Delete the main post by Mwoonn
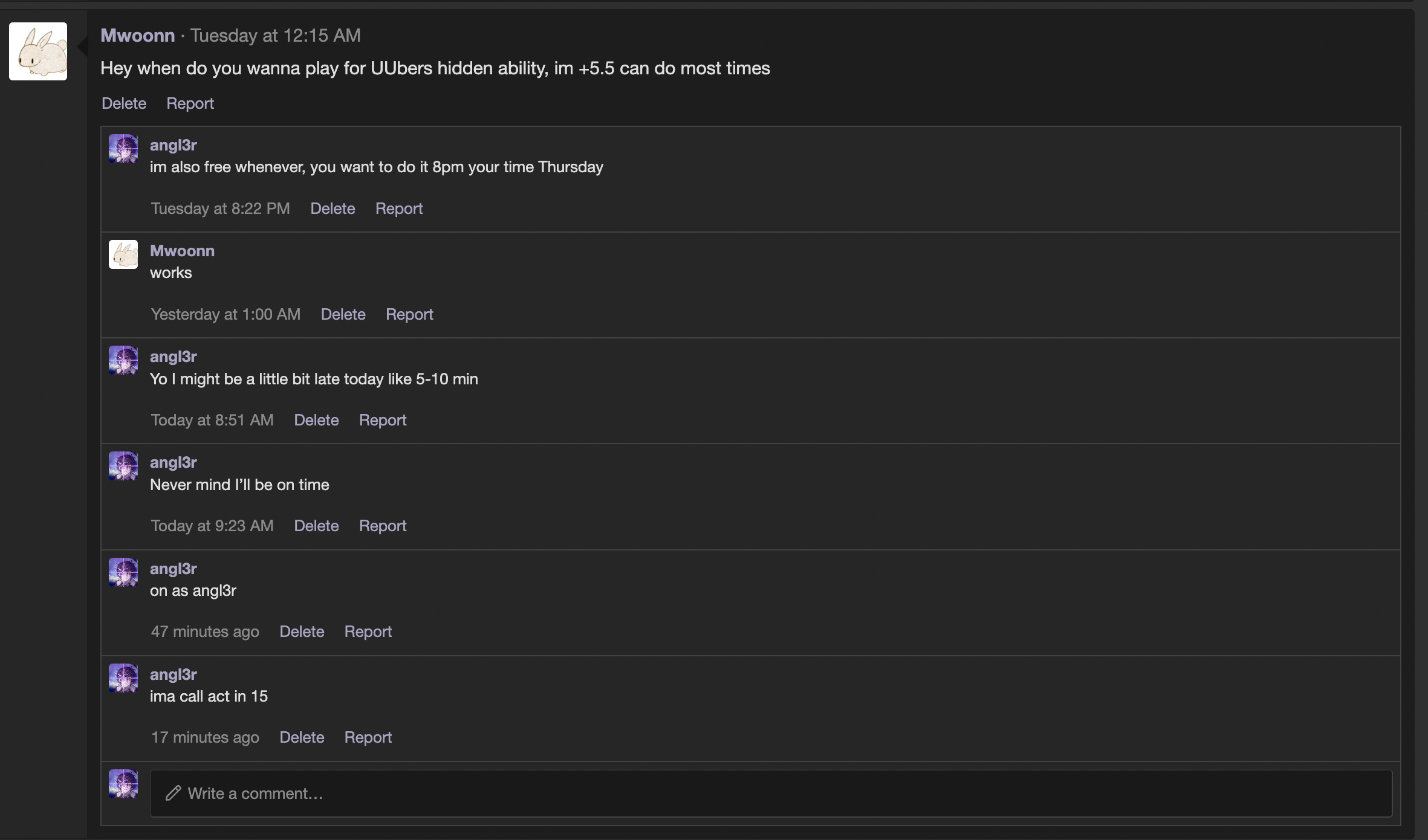 (124, 103)
